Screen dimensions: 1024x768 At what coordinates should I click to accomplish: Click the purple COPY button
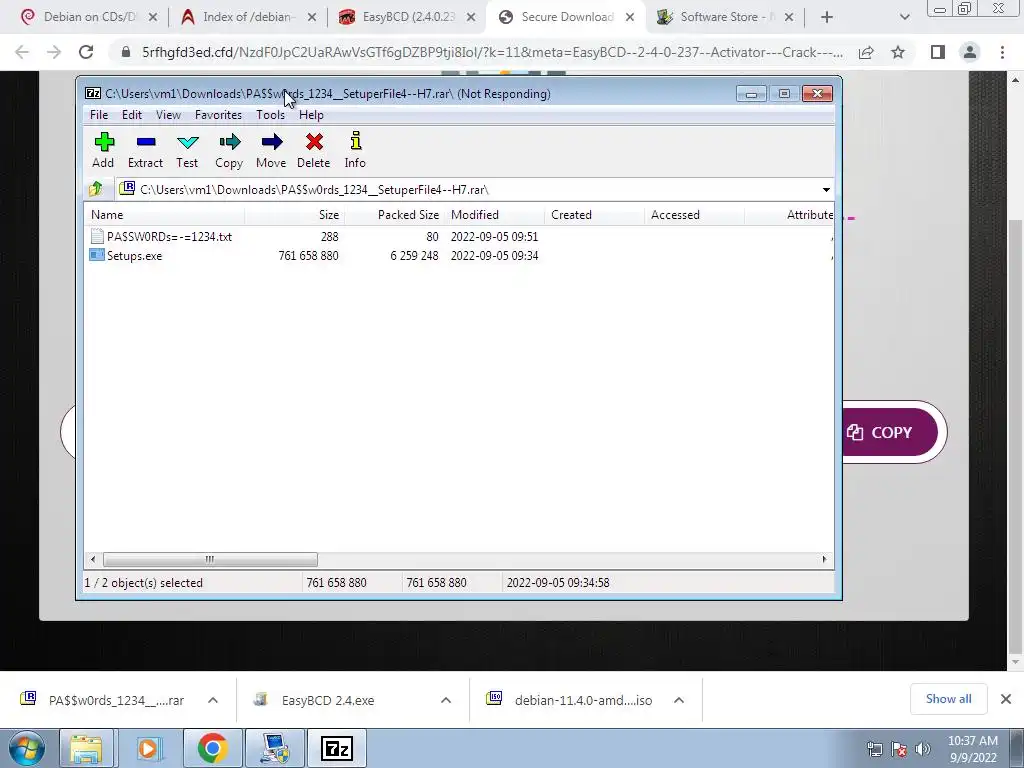(x=889, y=432)
